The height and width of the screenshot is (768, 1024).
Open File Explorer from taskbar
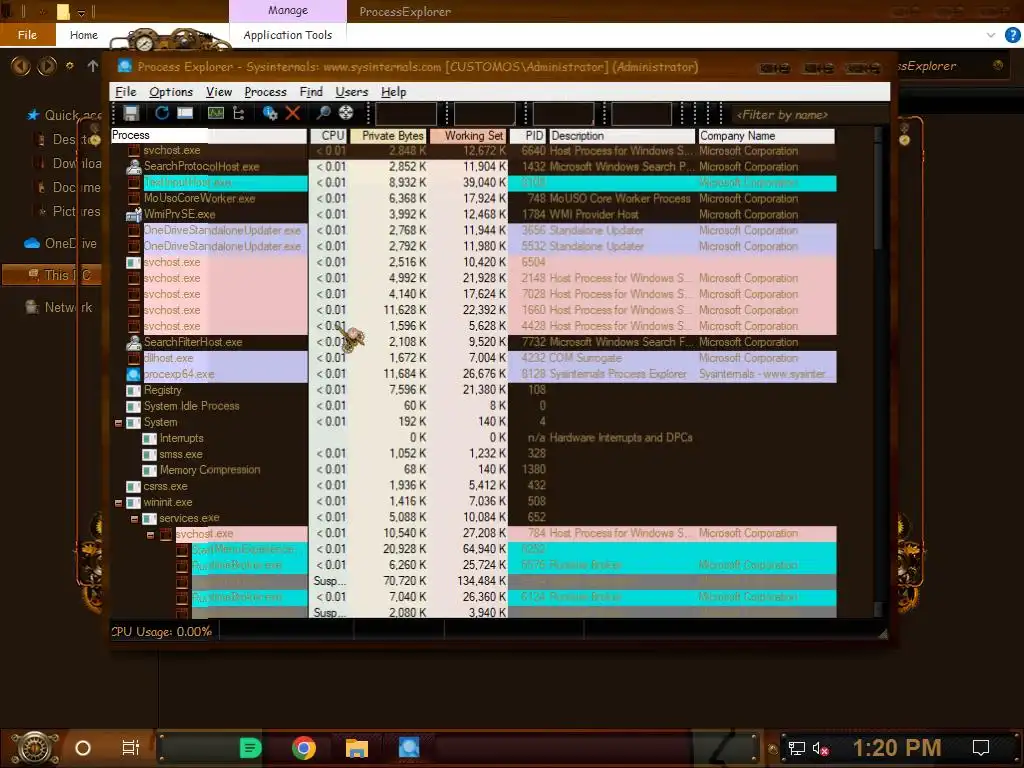point(357,748)
